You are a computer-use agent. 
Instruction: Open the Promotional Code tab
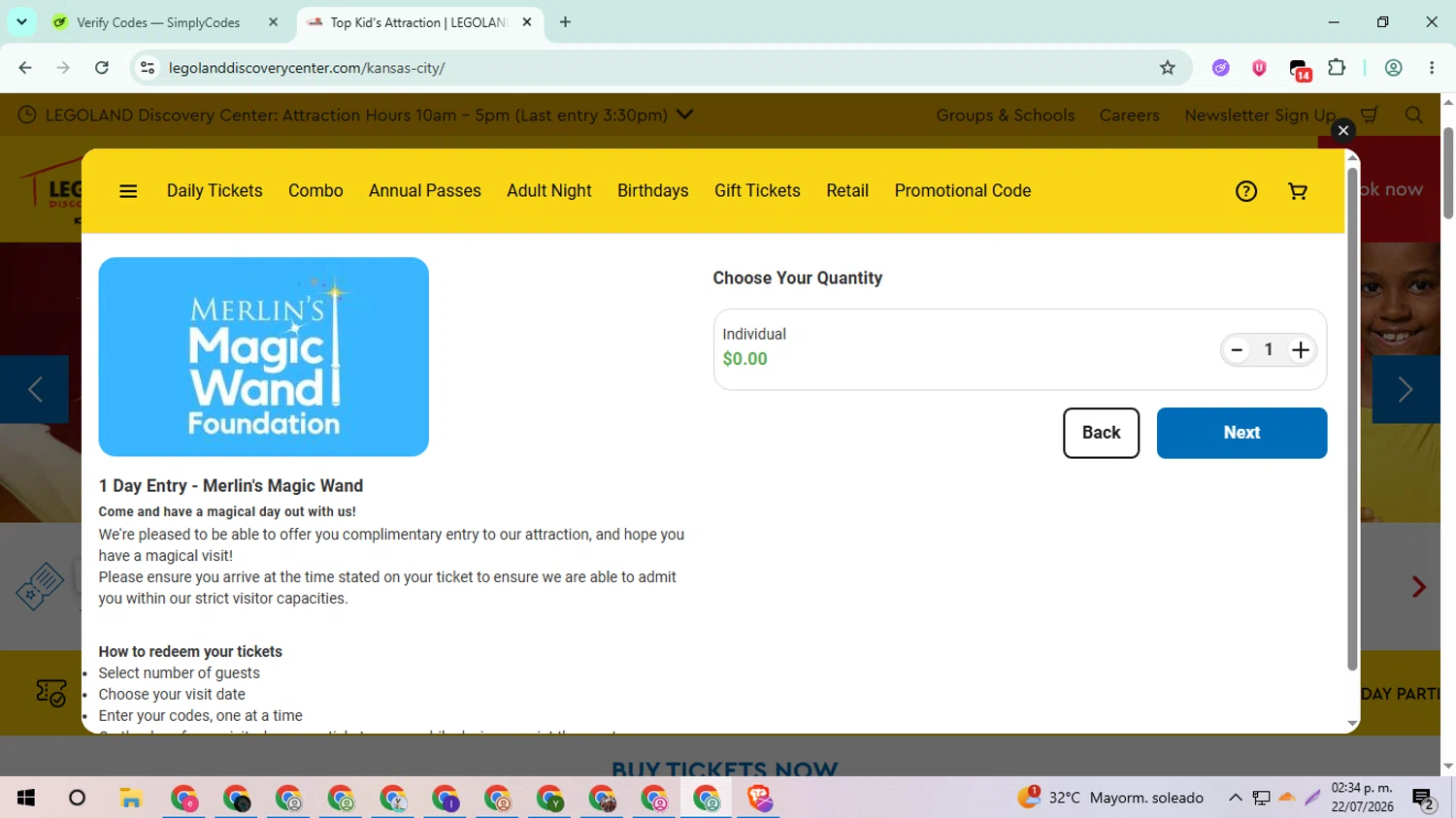click(x=963, y=191)
